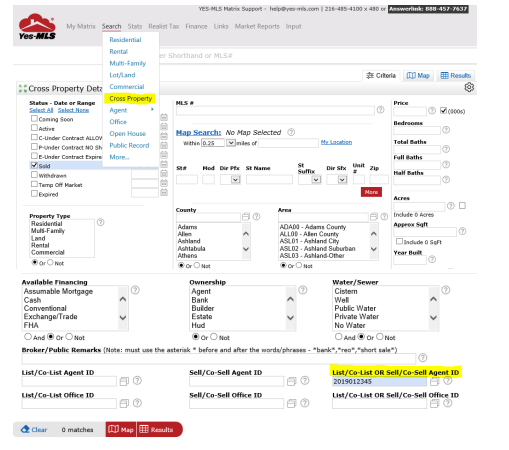Click the Select All status link
This screenshot has height=450, width=509.
[41, 110]
